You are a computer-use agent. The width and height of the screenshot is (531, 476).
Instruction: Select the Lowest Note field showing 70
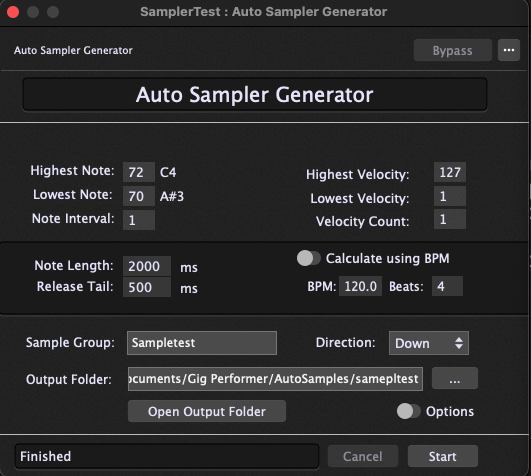pyautogui.click(x=139, y=196)
